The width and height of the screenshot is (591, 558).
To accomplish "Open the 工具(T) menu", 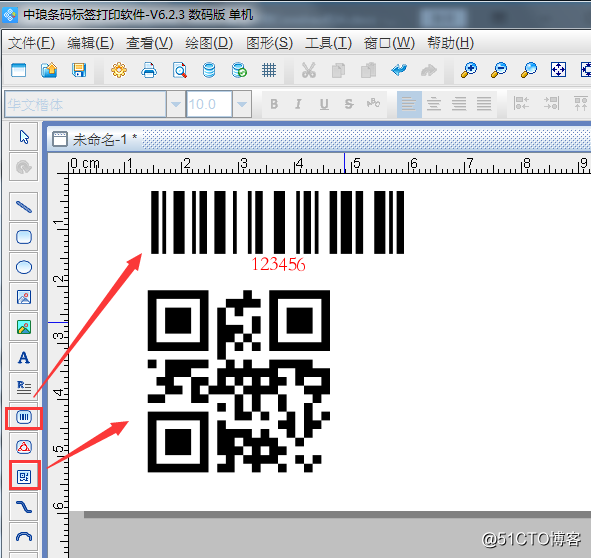I will 328,43.
